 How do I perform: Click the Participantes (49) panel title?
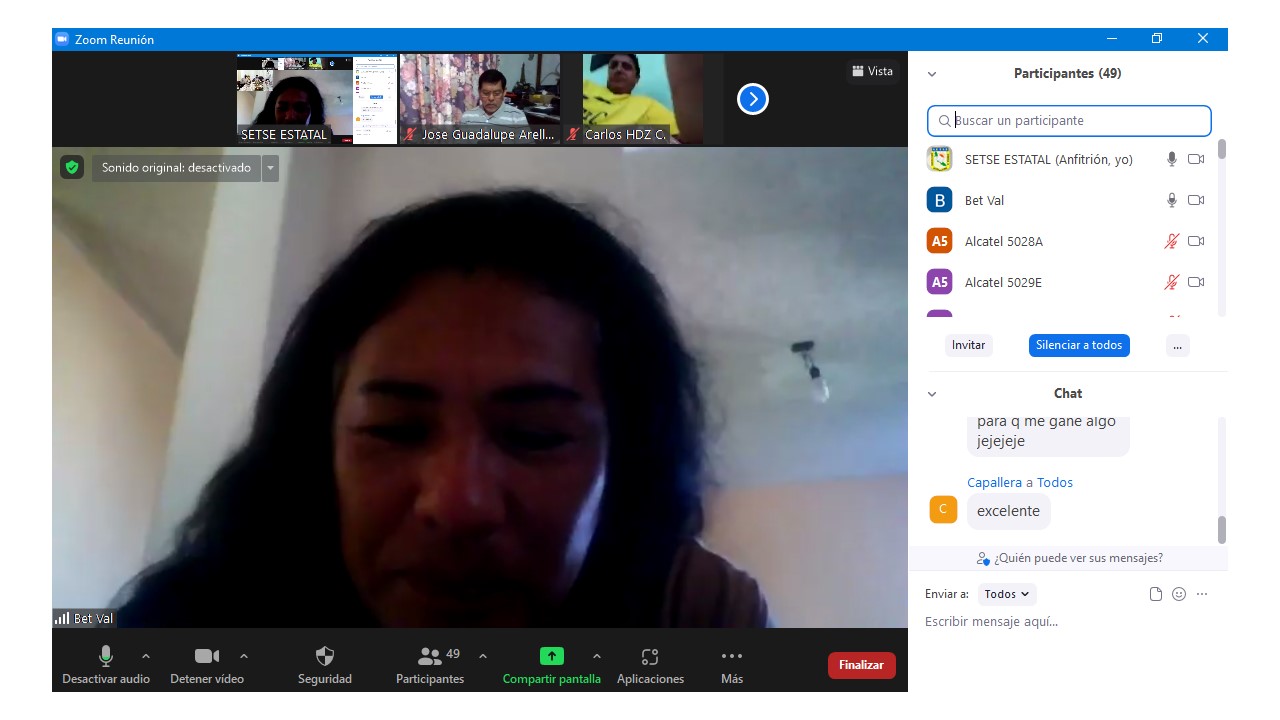1067,74
